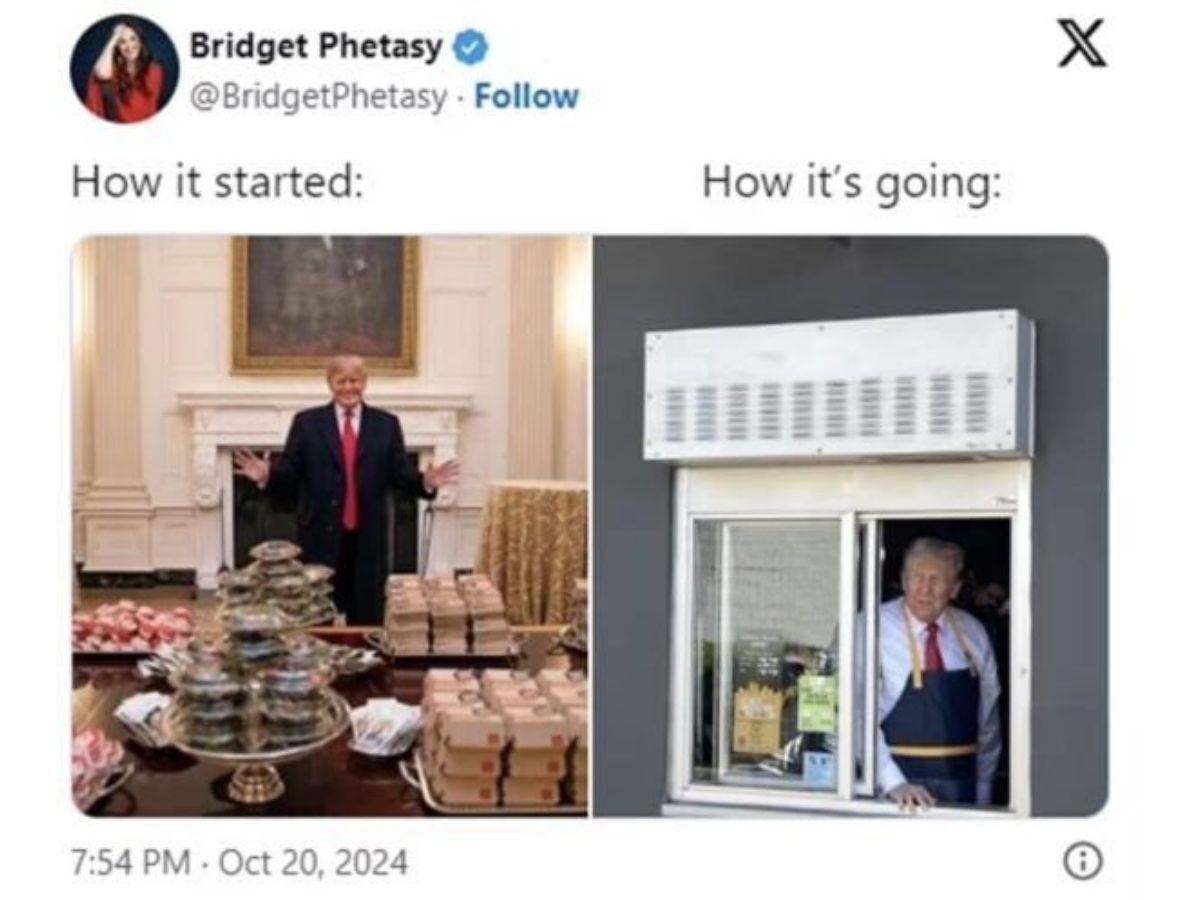The height and width of the screenshot is (900, 1200).
Task: Click the blue verified badge
Action: pyautogui.click(x=469, y=46)
